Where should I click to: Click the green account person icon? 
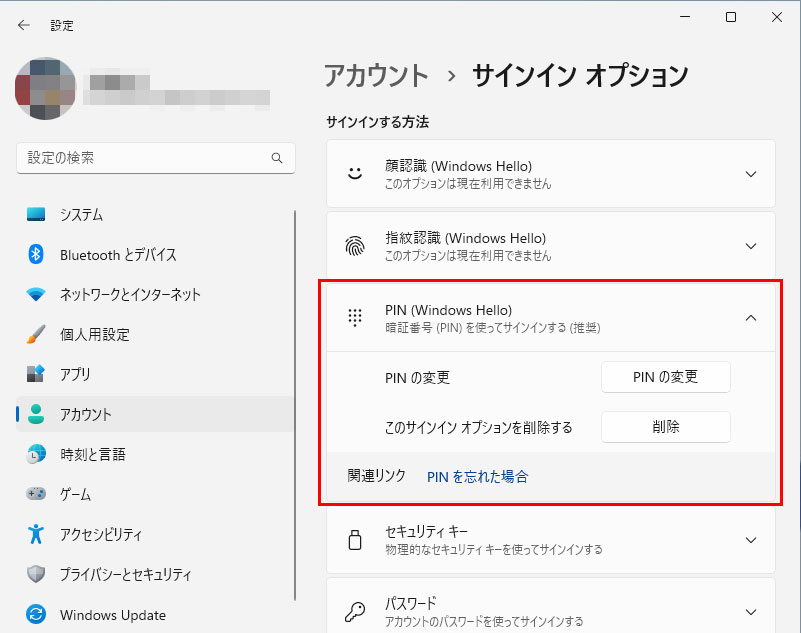(x=36, y=414)
